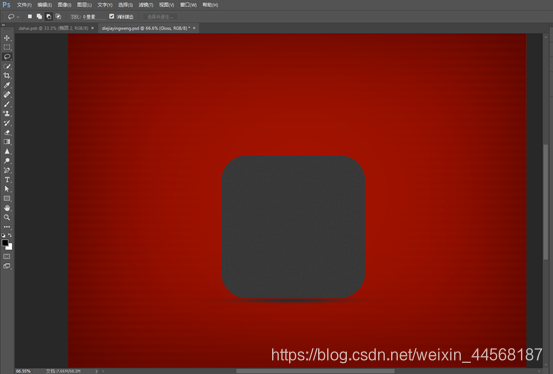Choose Intersect with Selection mode

point(58,17)
